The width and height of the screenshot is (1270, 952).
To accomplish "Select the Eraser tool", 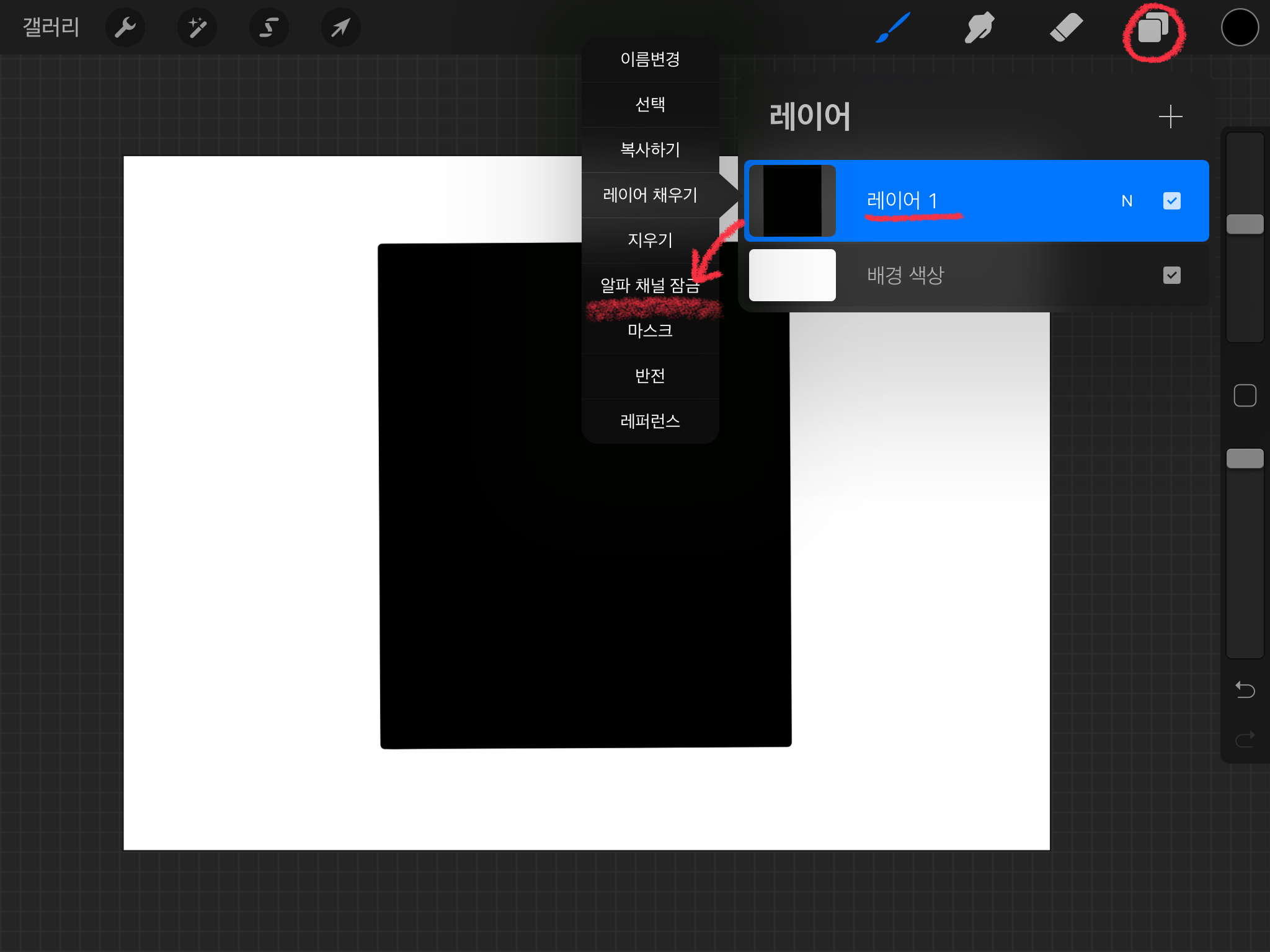I will coord(1067,27).
